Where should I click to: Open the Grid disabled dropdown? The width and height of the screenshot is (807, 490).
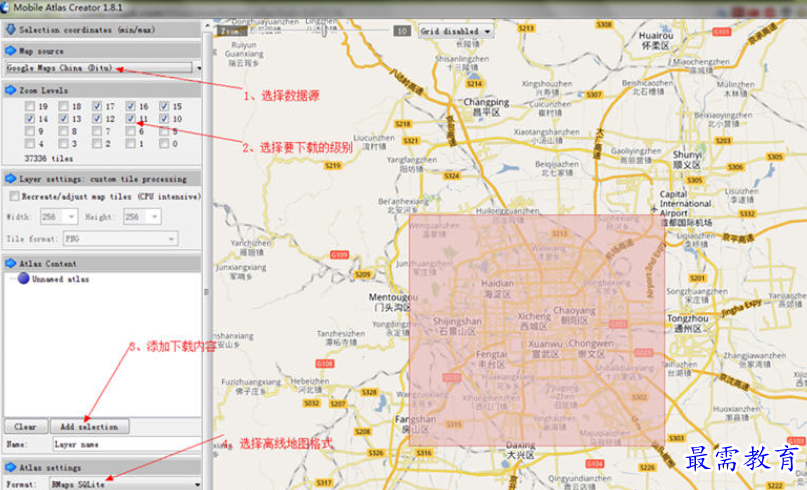click(x=456, y=31)
